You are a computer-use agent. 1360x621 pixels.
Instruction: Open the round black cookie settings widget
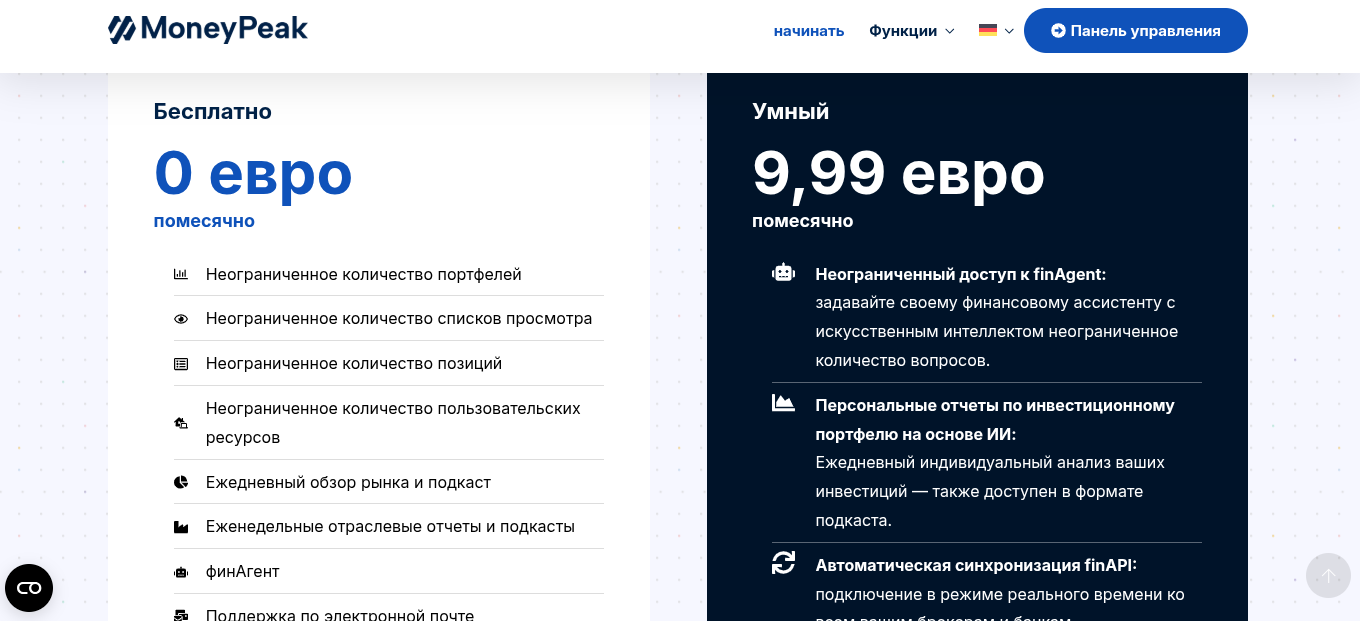click(29, 588)
